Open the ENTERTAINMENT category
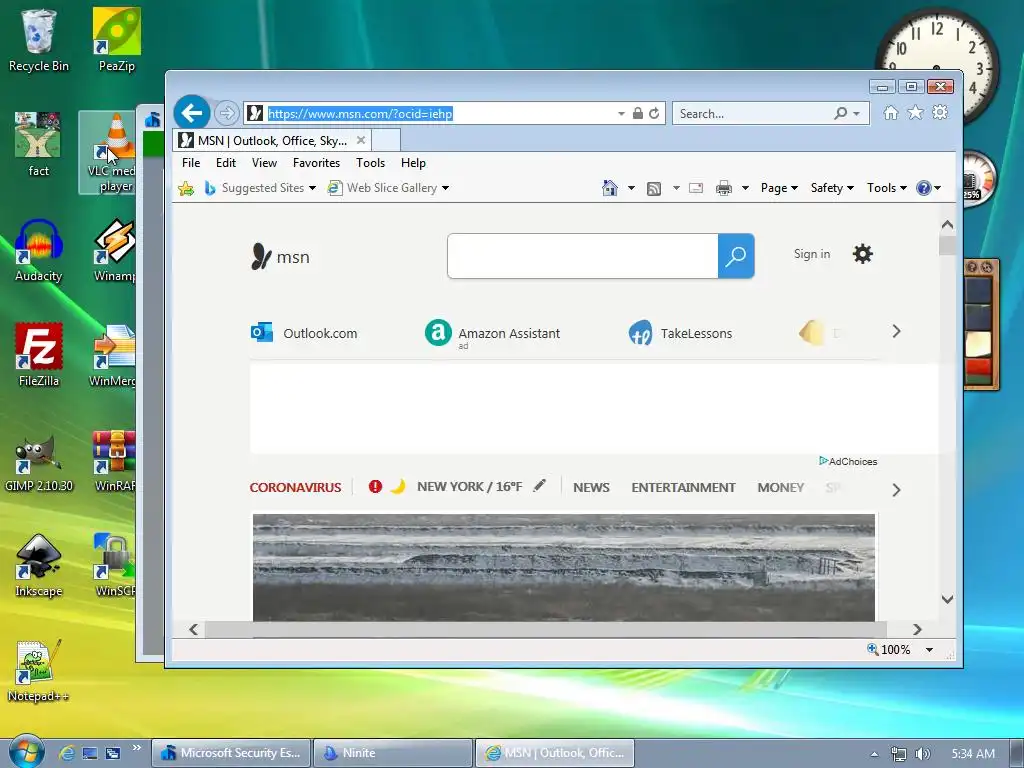The image size is (1024, 768). 683,487
